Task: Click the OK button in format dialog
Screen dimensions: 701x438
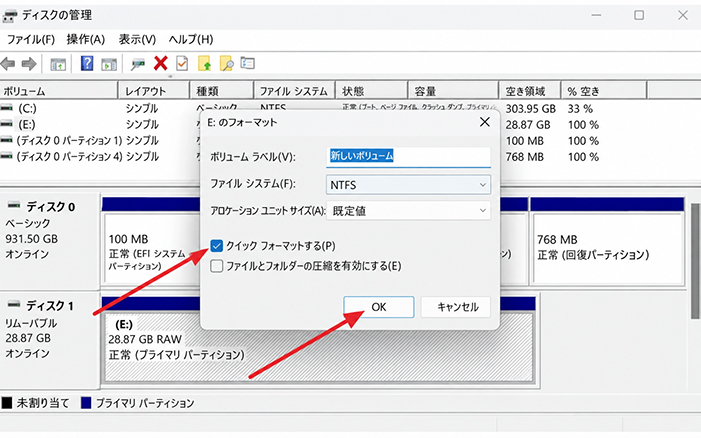Action: point(379,307)
